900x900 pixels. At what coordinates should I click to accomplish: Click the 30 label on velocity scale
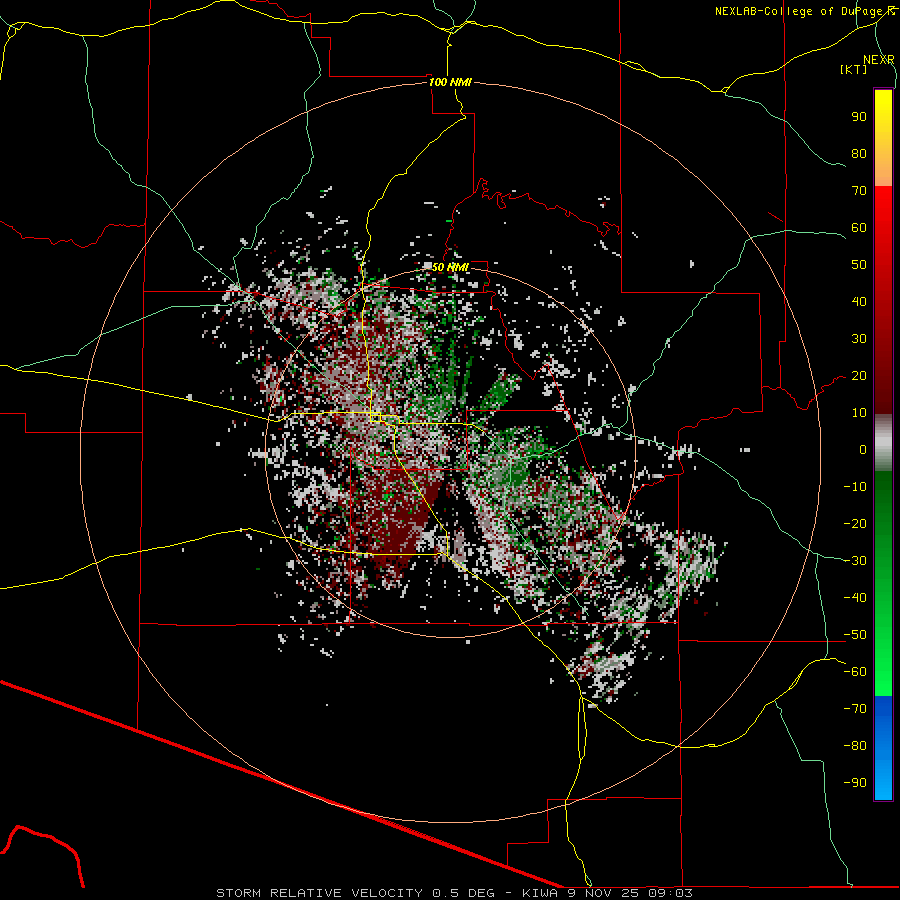[x=859, y=339]
